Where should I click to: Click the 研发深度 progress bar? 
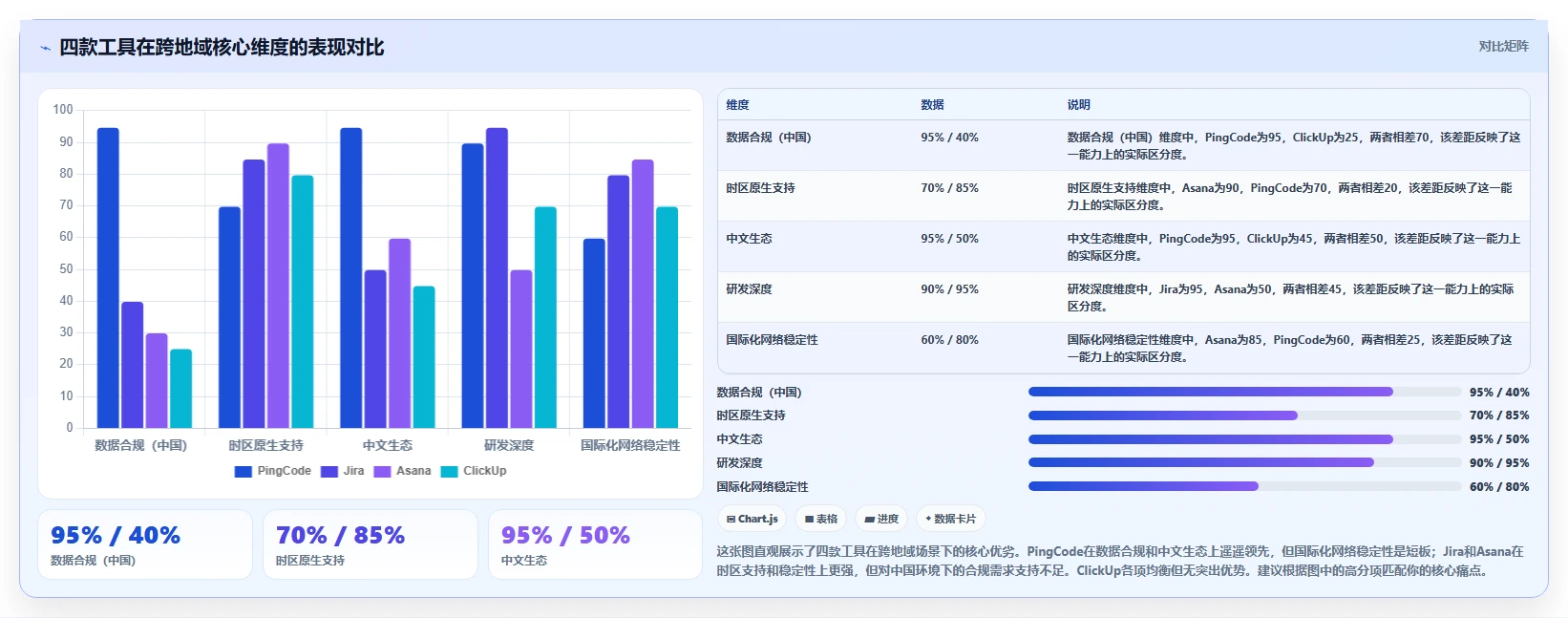[x=1244, y=462]
